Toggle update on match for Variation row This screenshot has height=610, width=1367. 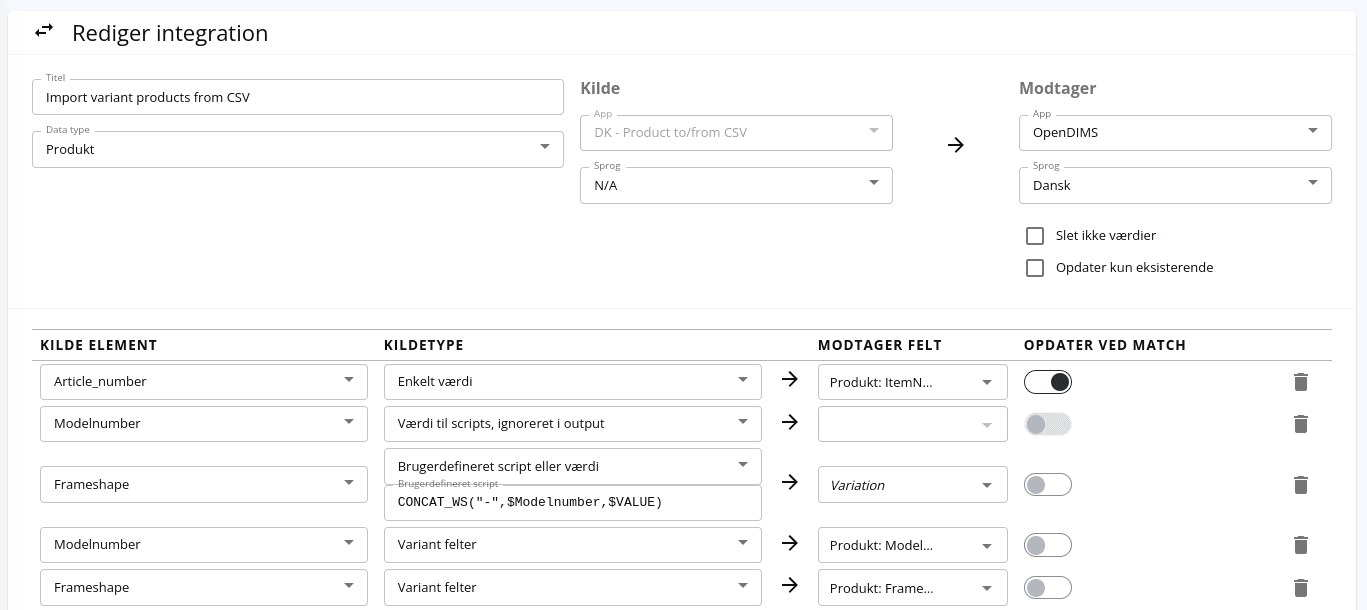1048,485
